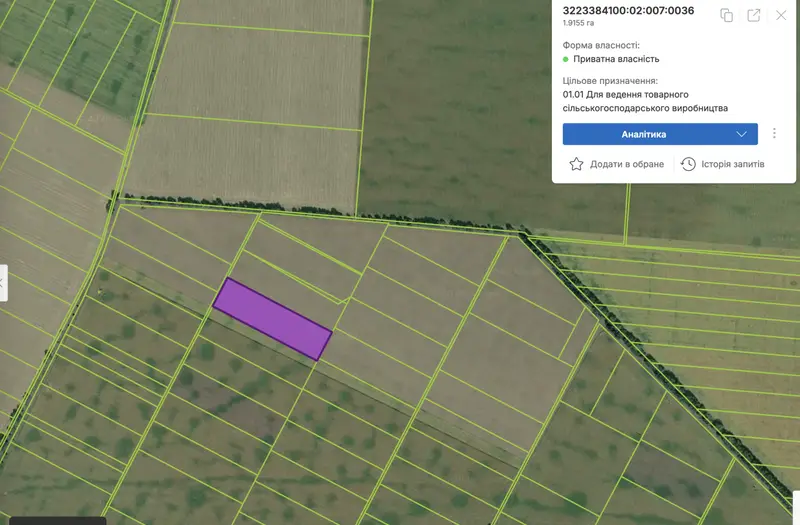Image resolution: width=800 pixels, height=525 pixels.
Task: Click the 01.01 land purpose description
Action: (645, 101)
